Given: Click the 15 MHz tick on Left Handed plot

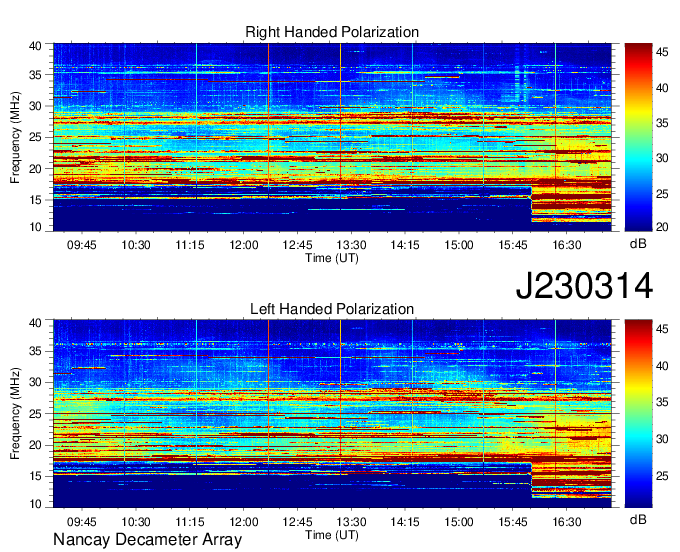Looking at the screenshot, I should click(35, 477).
